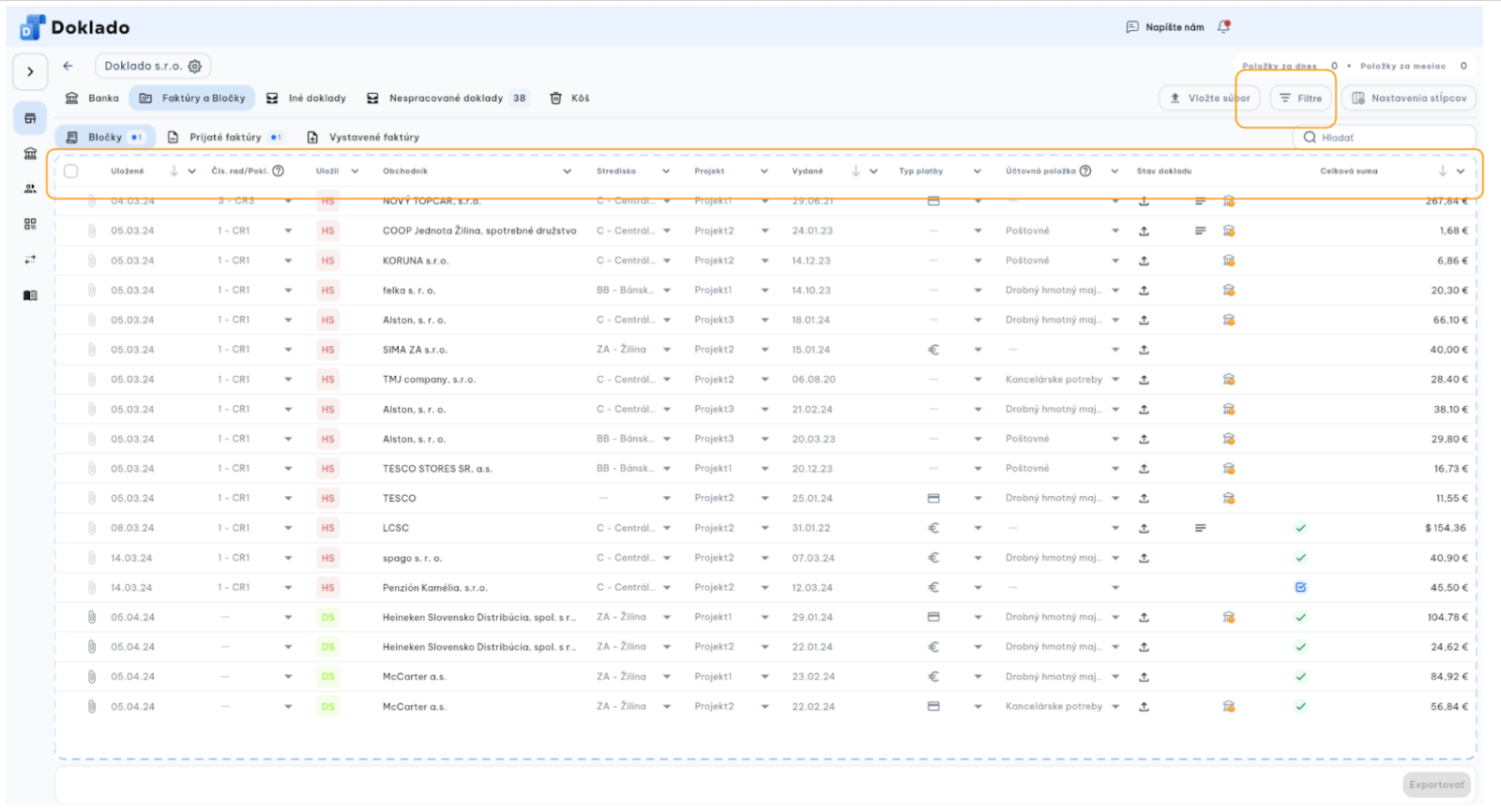
Task: Click the Napíšte nám chat icon
Action: pos(1132,27)
